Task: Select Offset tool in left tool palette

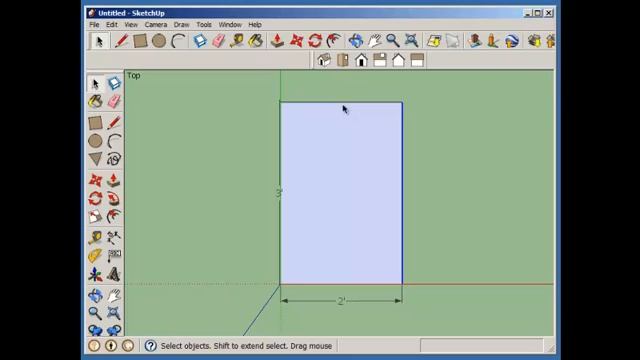Action: tap(114, 216)
